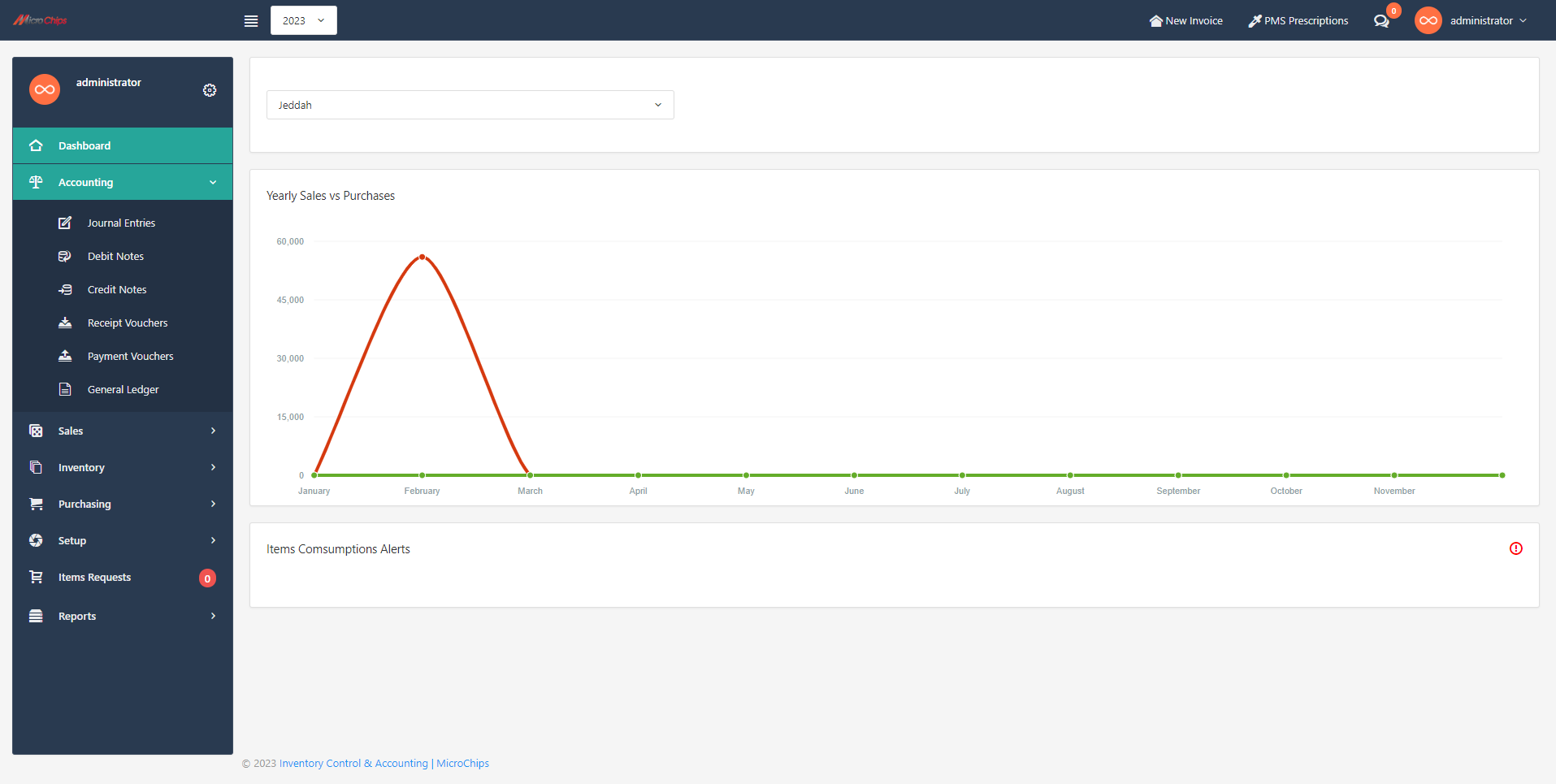Expand the Reports sidebar section

(123, 616)
